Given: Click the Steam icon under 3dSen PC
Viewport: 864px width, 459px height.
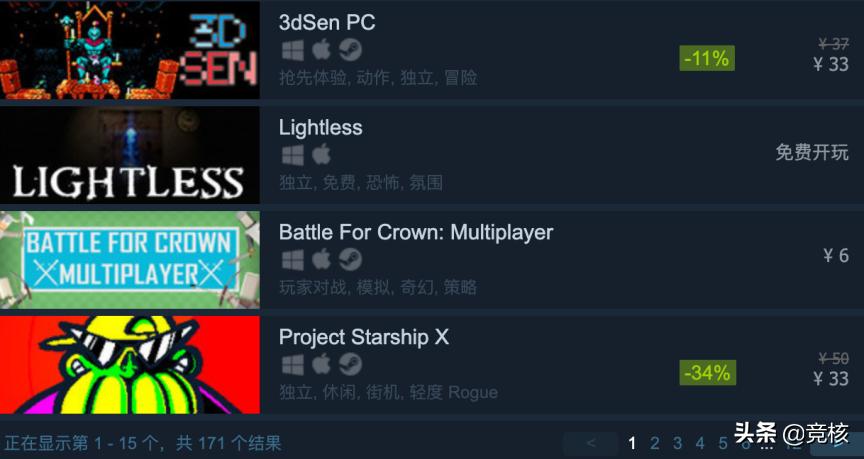Looking at the screenshot, I should click(x=350, y=51).
